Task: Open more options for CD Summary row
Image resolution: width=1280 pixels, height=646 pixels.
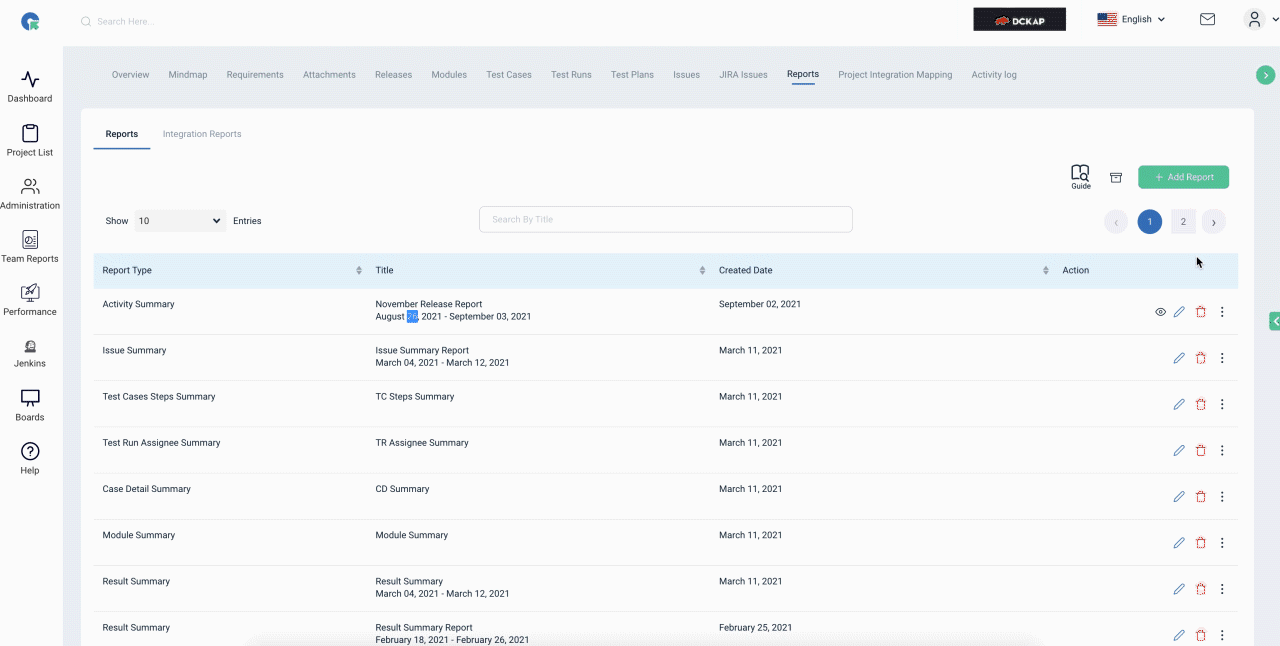Action: (x=1222, y=496)
